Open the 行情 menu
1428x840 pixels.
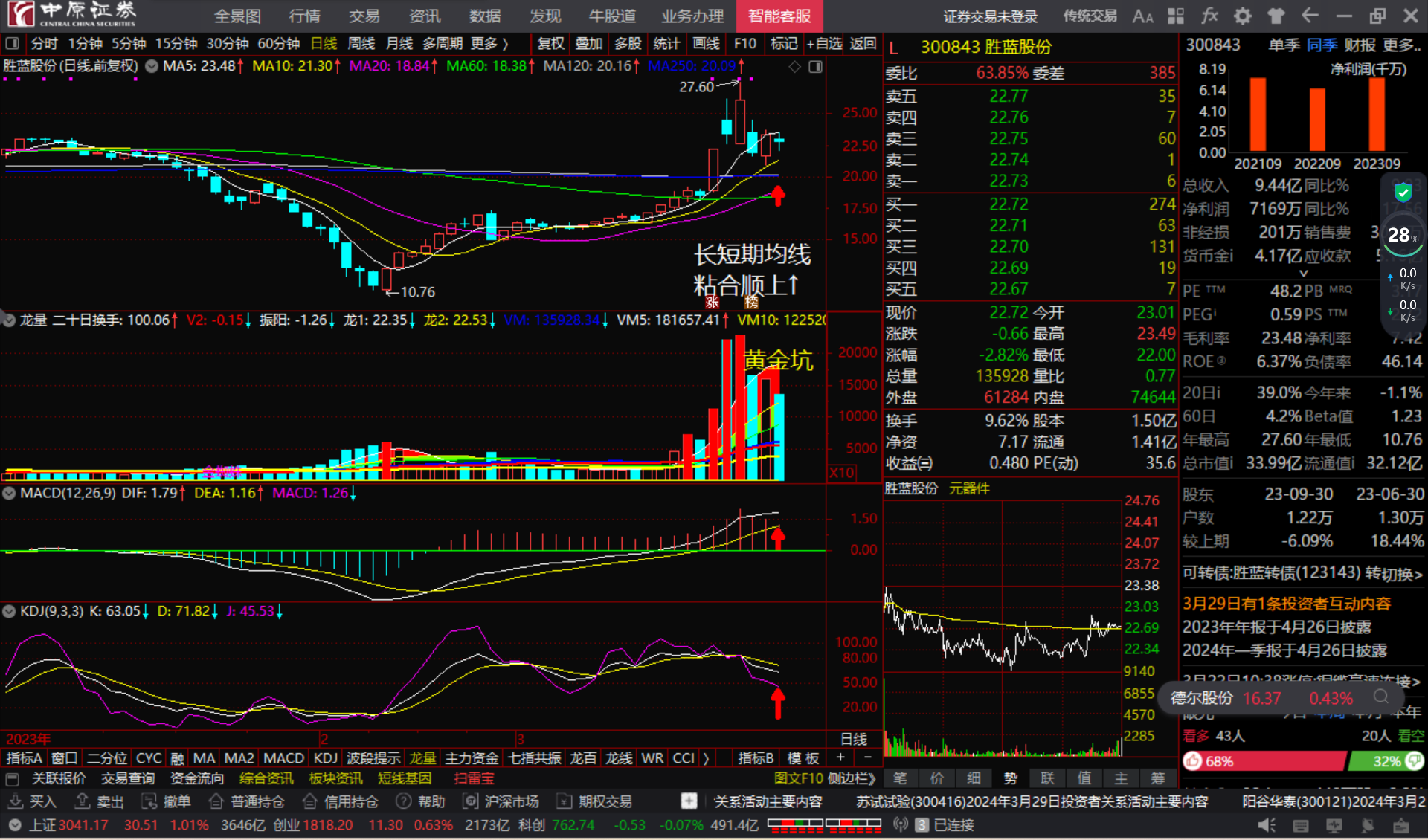pyautogui.click(x=304, y=16)
